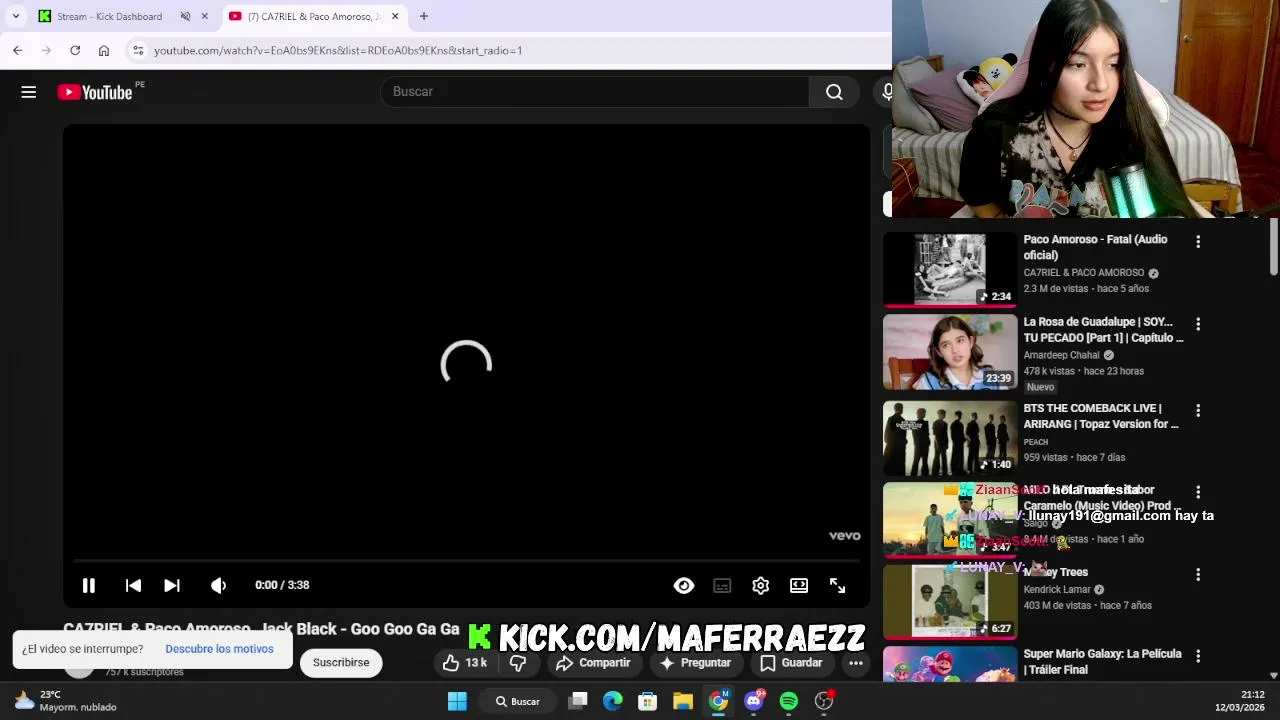Open more actions ellipsis below video
The height and width of the screenshot is (720, 1280).
[856, 663]
